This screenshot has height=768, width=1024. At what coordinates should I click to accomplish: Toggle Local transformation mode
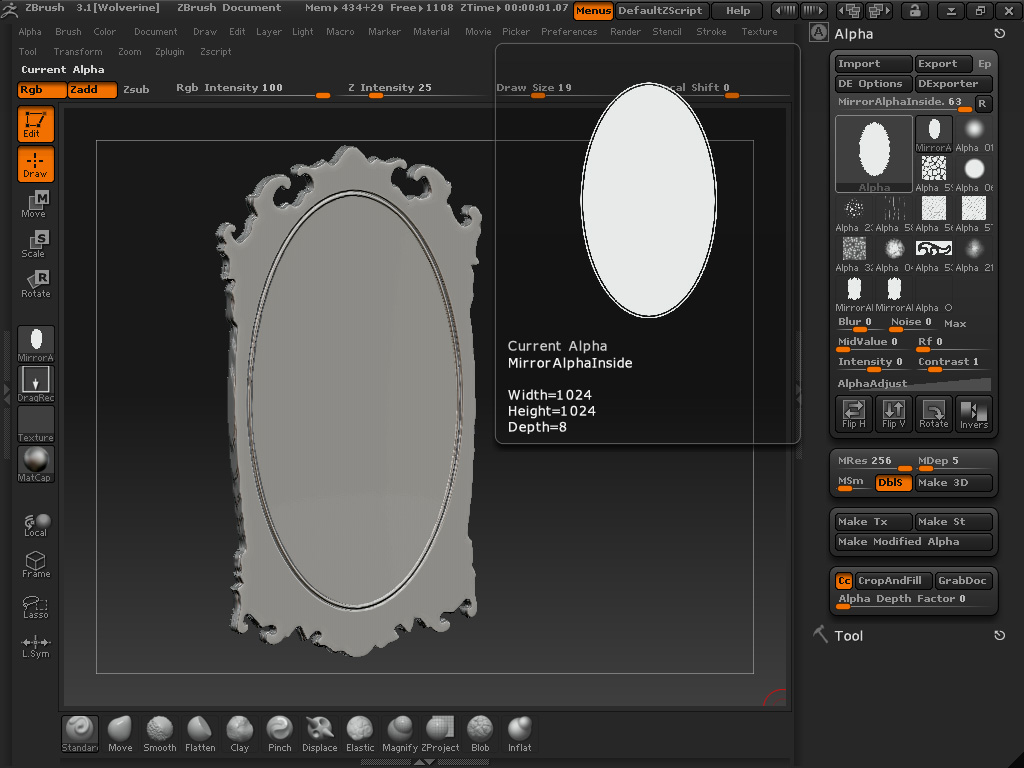[x=35, y=526]
